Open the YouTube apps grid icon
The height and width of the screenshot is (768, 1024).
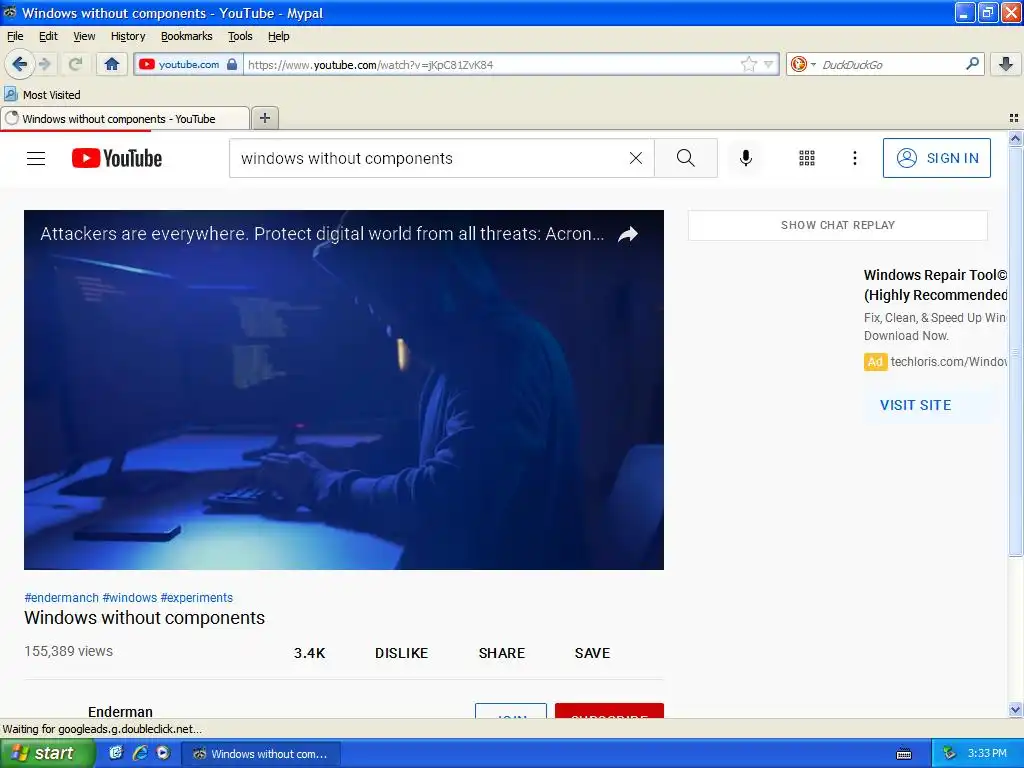coord(807,158)
